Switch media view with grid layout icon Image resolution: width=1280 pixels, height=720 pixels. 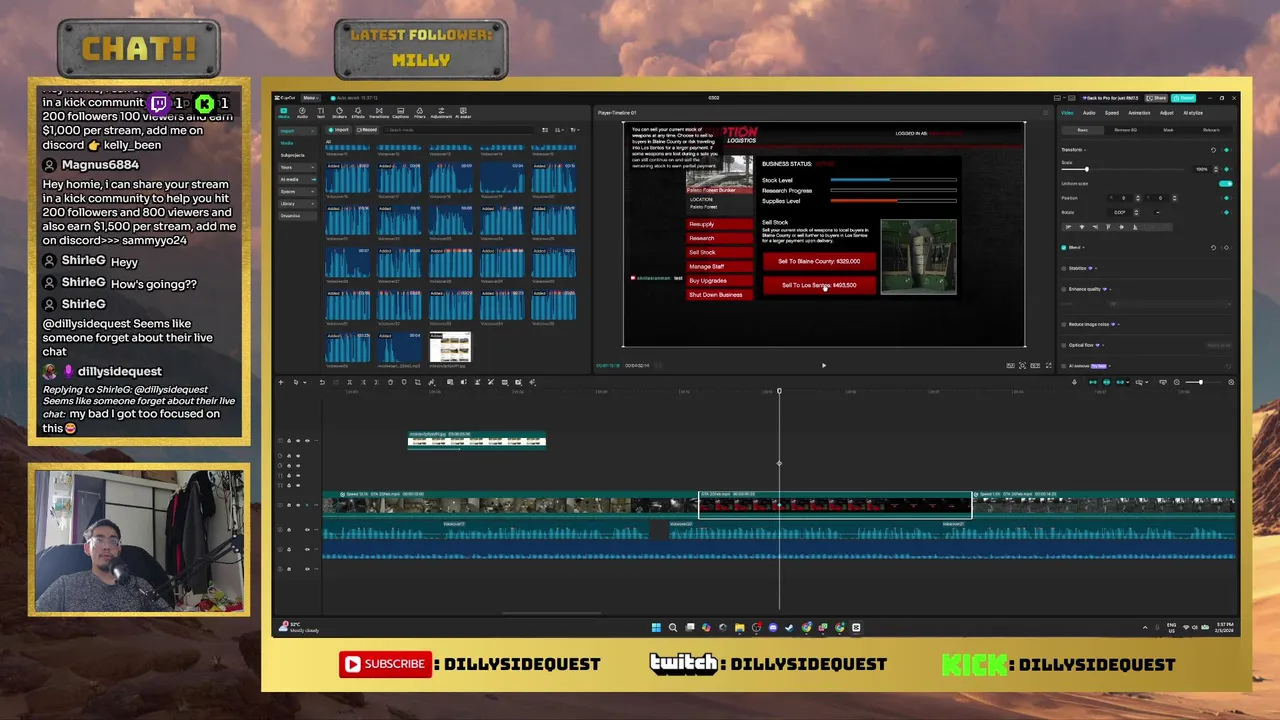545,130
